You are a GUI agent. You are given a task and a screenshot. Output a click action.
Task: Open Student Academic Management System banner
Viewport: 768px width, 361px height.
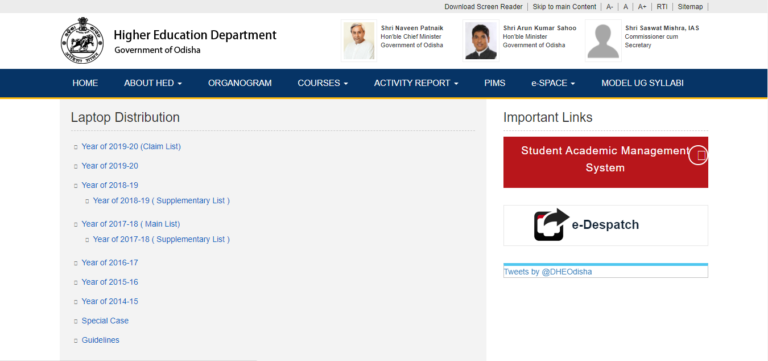click(x=605, y=162)
